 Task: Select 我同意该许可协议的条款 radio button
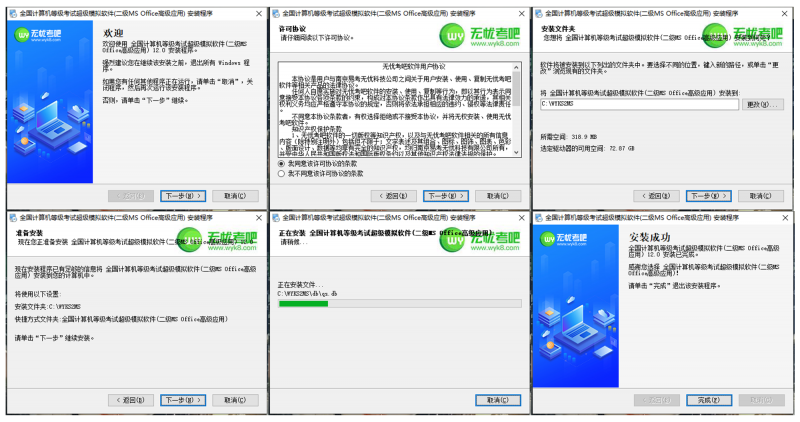point(281,164)
